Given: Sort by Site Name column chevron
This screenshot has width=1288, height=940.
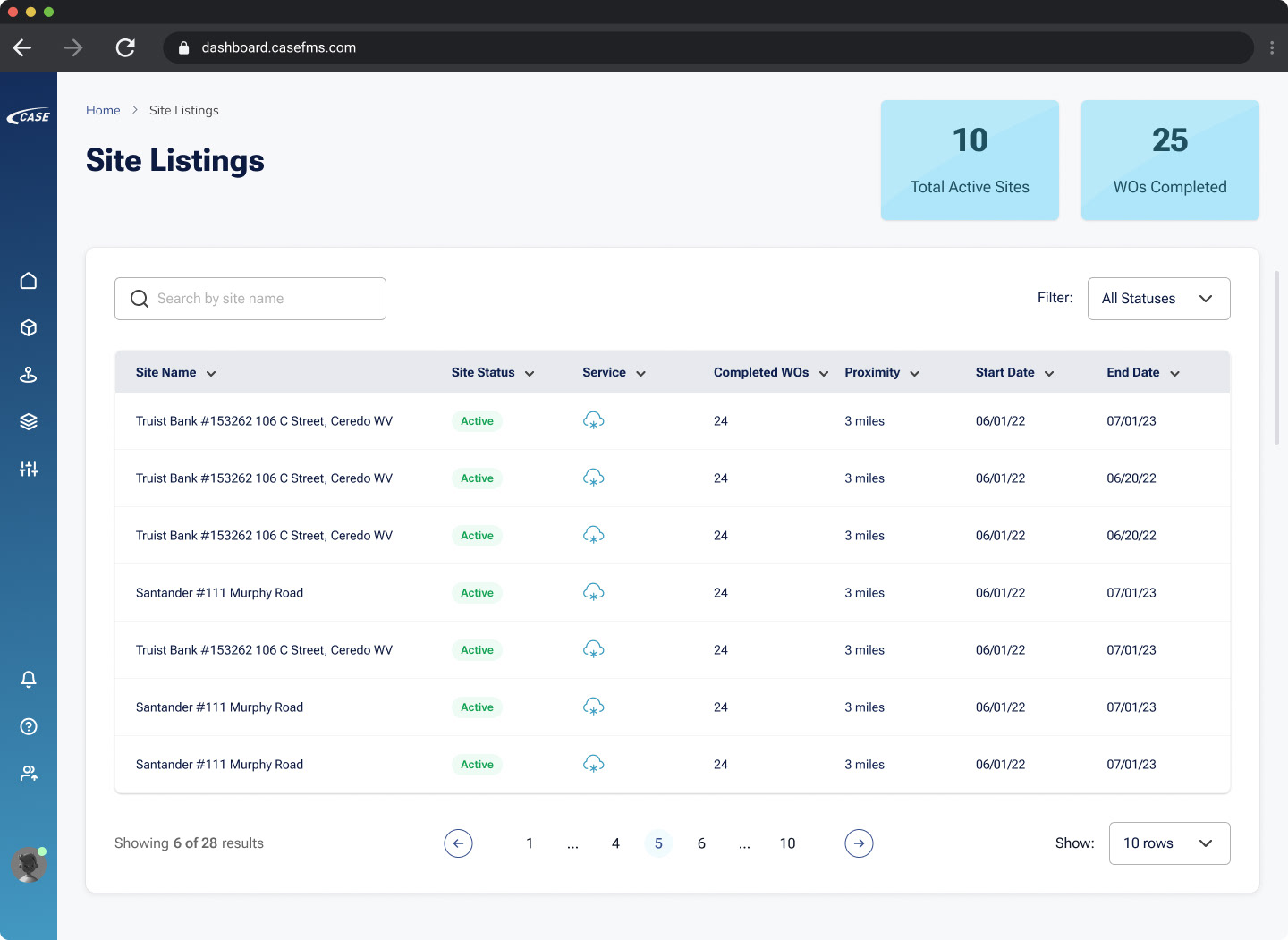Looking at the screenshot, I should click(211, 374).
